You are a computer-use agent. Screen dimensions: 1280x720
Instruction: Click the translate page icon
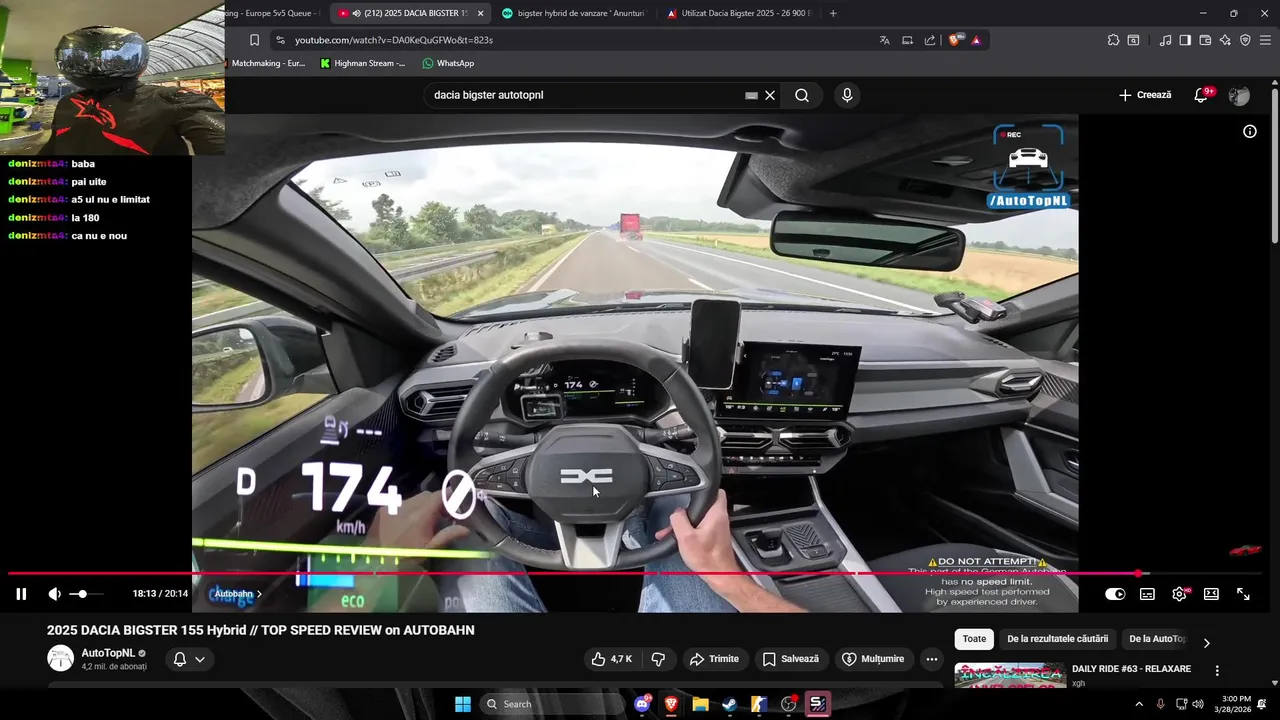coord(884,40)
